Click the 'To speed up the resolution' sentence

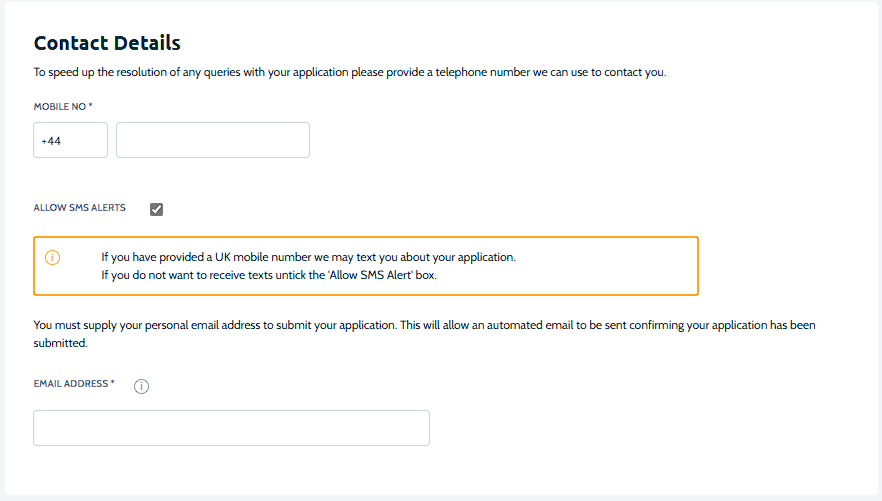pos(350,72)
